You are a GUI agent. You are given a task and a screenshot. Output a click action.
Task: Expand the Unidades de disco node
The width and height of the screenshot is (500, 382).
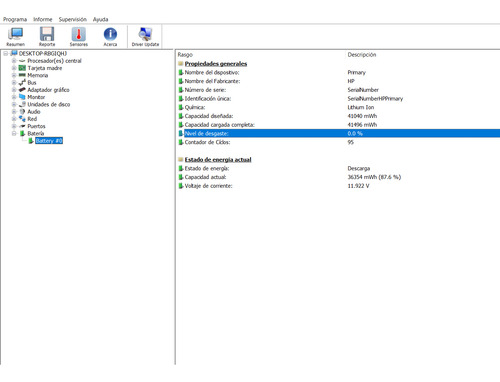14,104
